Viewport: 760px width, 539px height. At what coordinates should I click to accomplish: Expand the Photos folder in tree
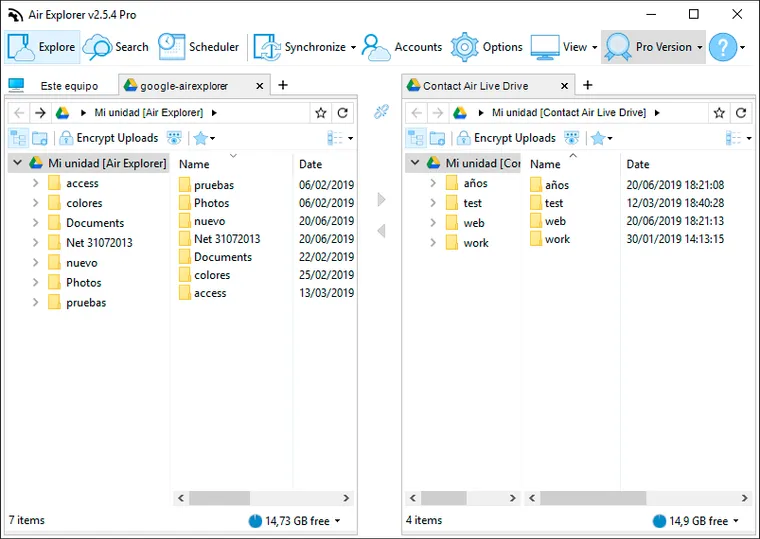click(x=35, y=282)
